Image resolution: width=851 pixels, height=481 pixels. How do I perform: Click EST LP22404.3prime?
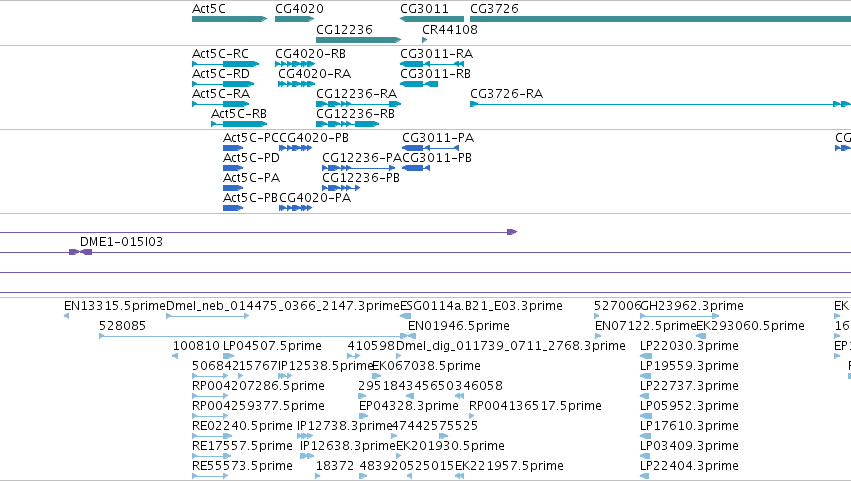[x=645, y=477]
